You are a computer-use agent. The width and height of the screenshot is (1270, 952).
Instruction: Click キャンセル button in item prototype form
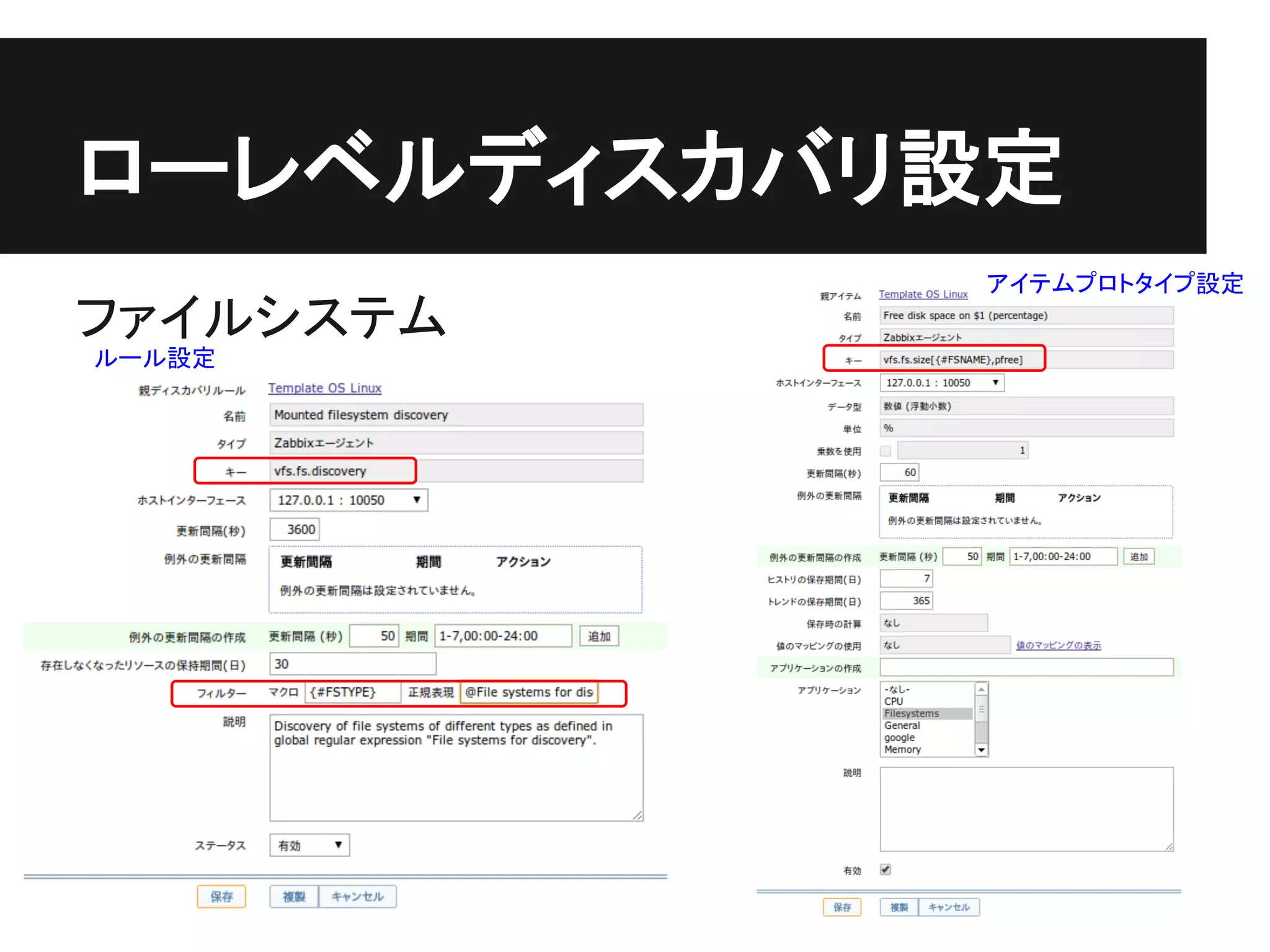949,907
